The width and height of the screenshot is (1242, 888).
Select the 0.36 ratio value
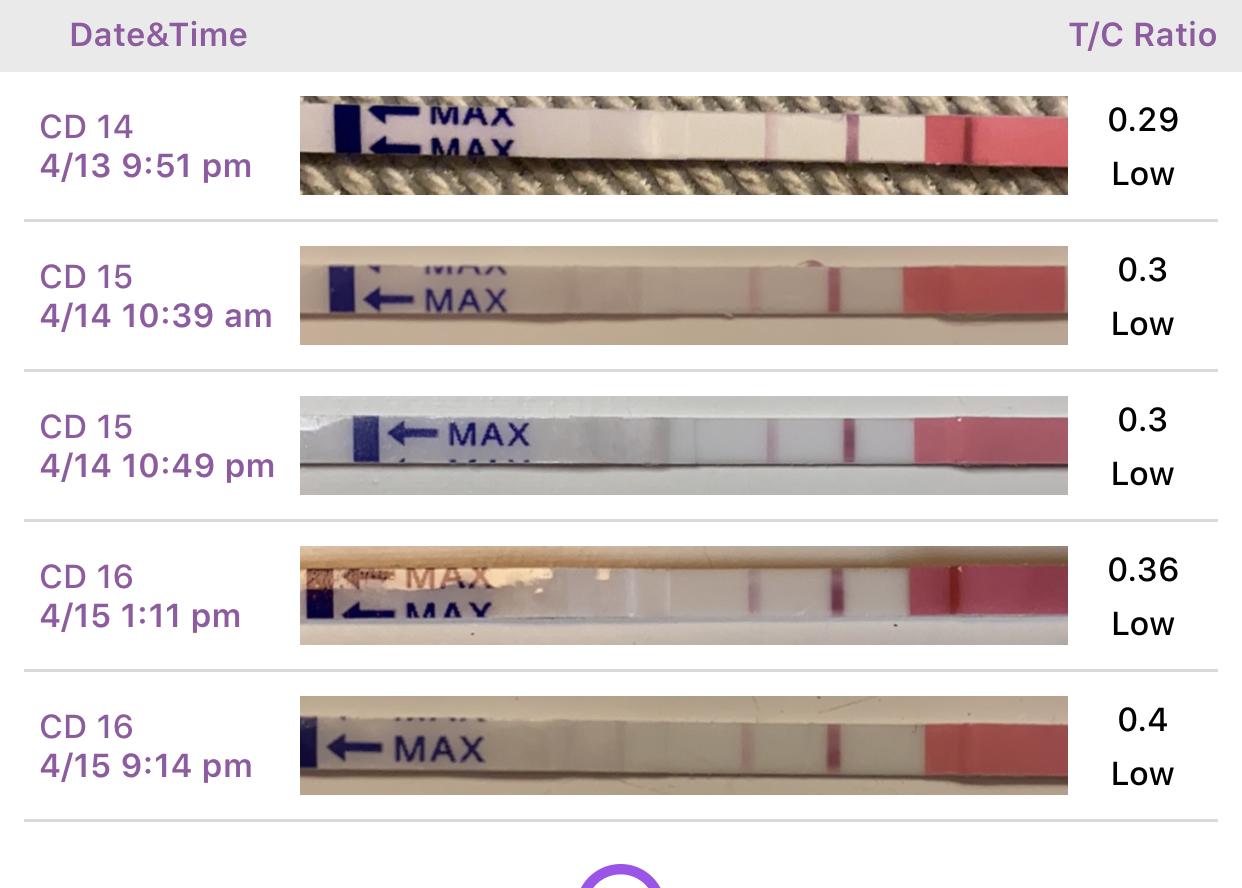click(1143, 570)
